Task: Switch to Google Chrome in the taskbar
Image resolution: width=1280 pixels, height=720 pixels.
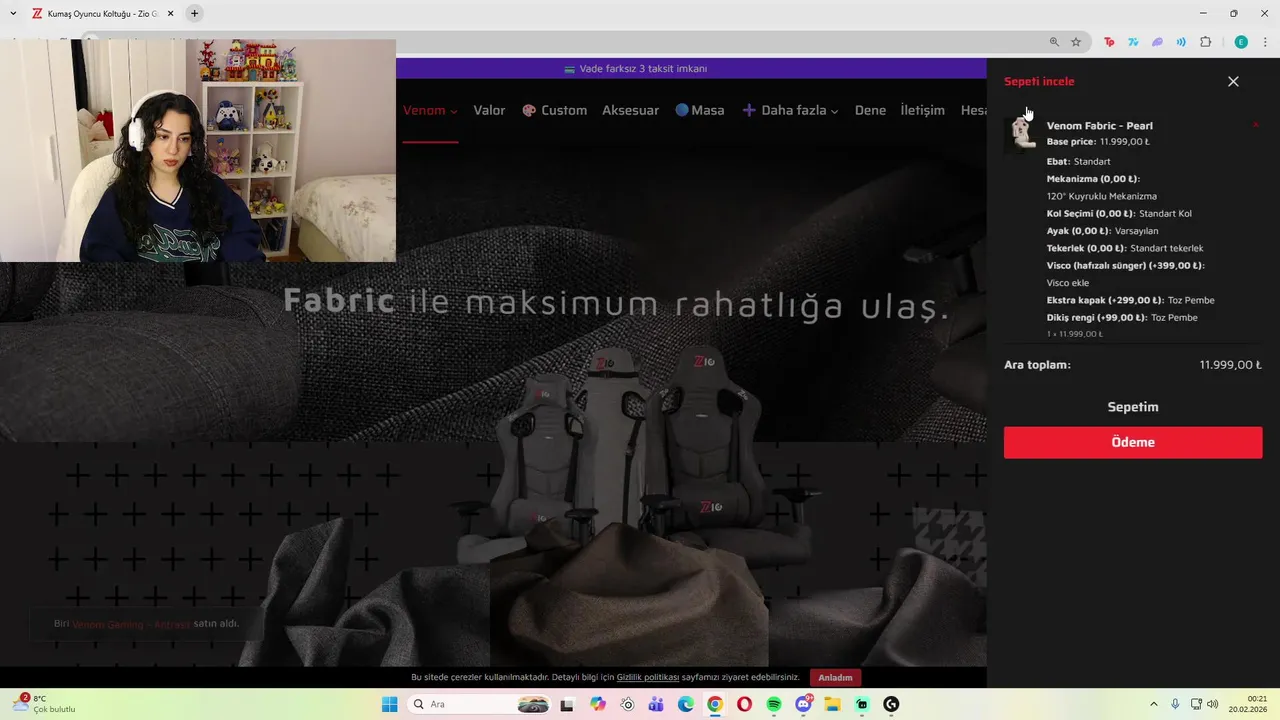Action: coord(714,704)
